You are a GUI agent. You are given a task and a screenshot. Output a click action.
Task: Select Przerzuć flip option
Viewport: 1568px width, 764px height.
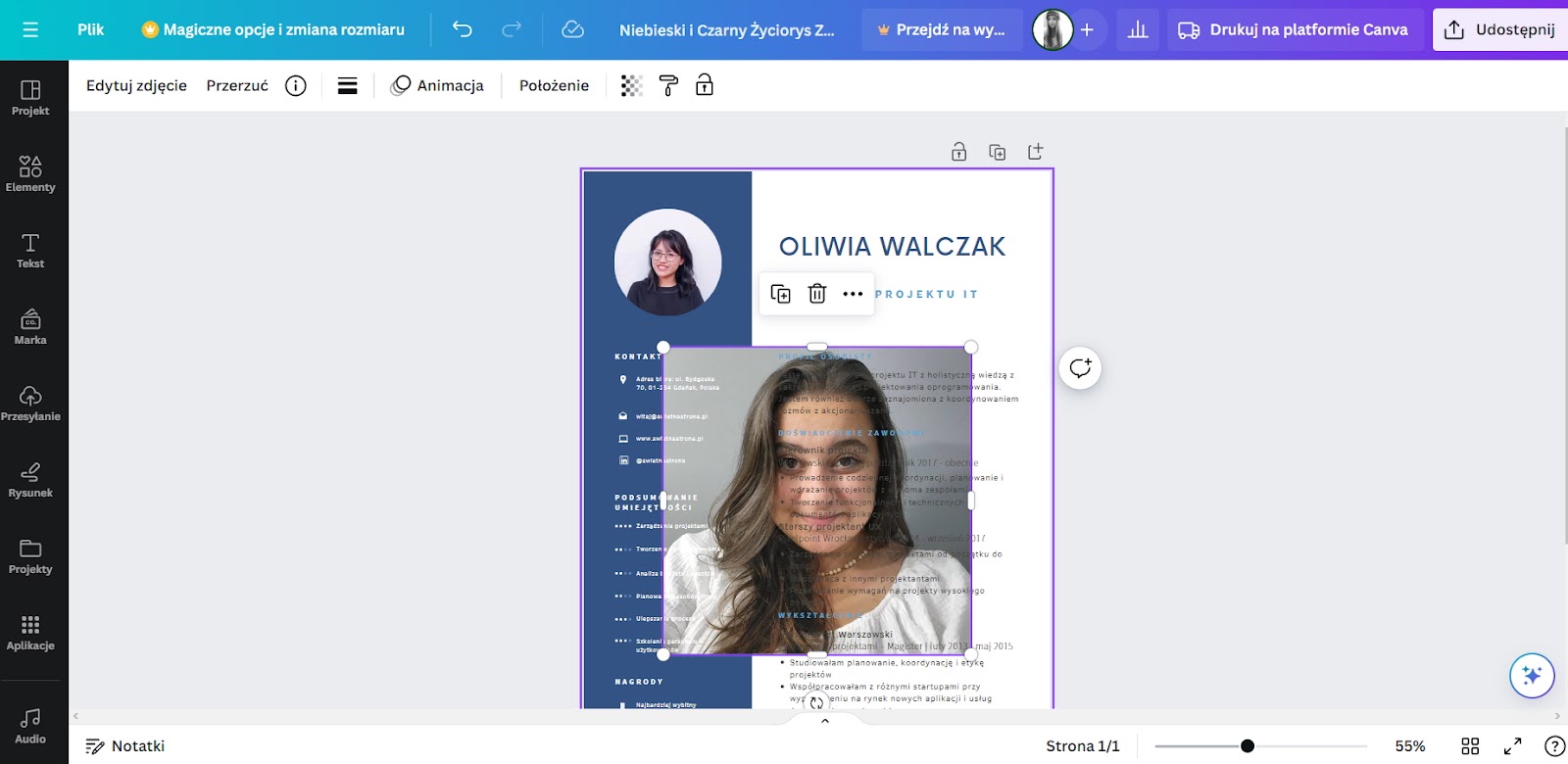tap(237, 85)
